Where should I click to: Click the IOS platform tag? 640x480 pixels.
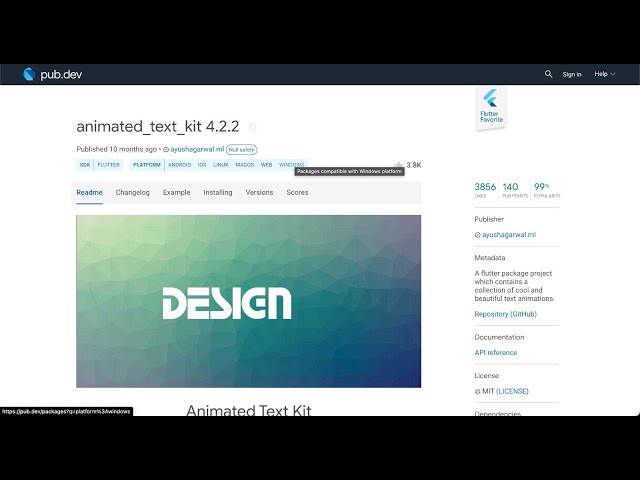click(202, 165)
